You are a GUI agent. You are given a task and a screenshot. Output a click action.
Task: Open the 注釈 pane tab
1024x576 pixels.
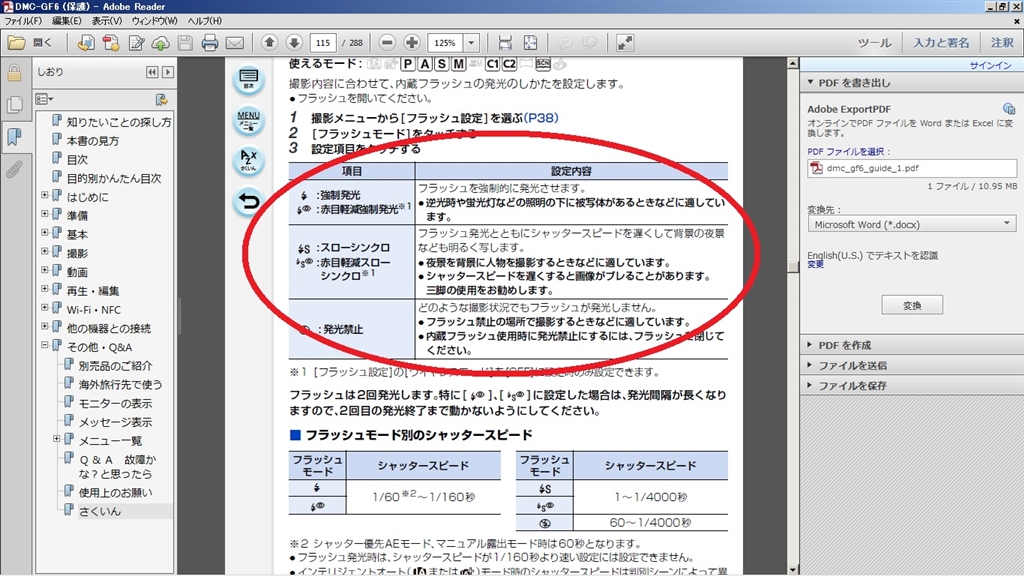point(1002,43)
